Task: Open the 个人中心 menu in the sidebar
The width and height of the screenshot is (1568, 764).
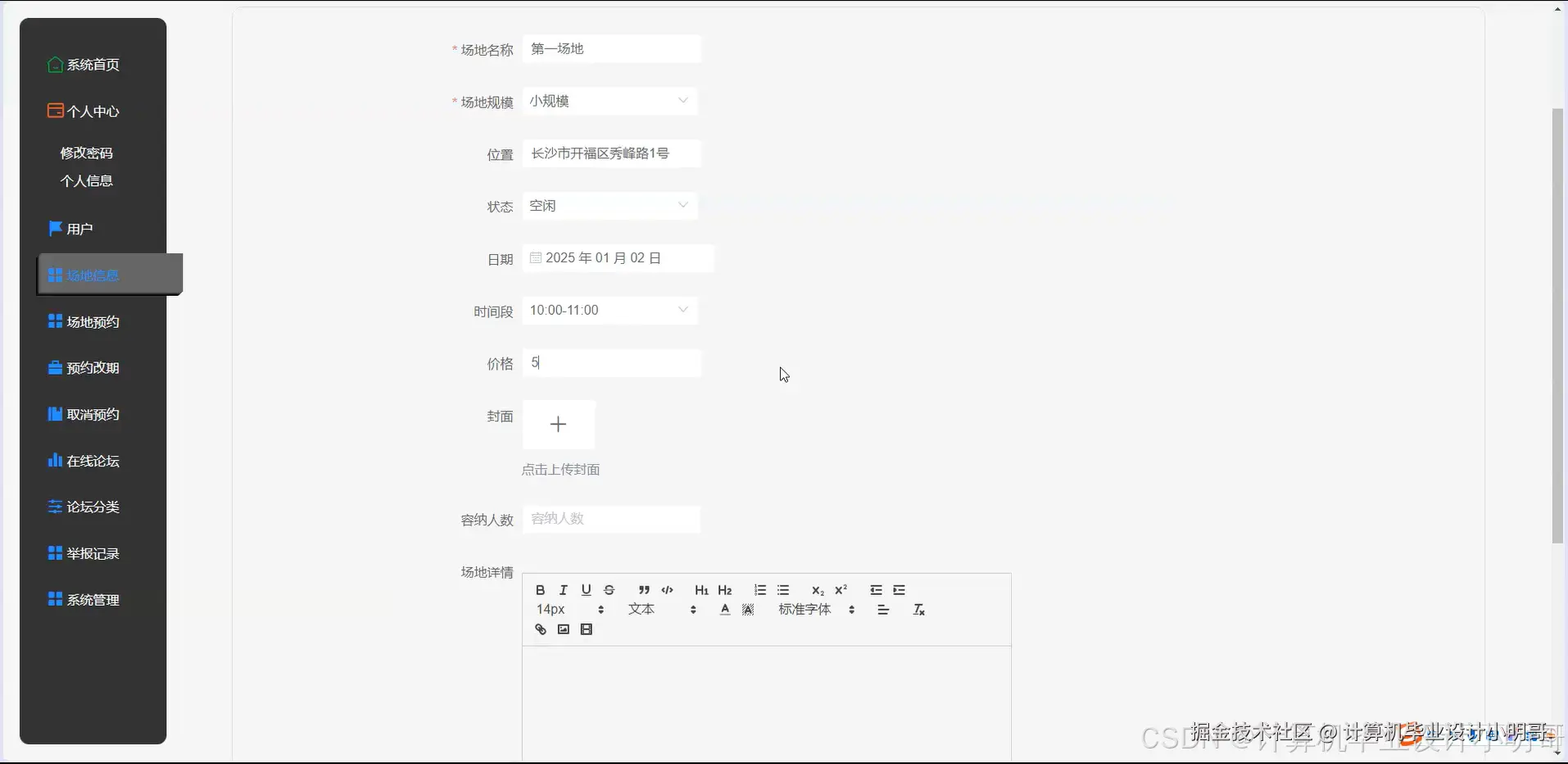Action: tap(92, 111)
